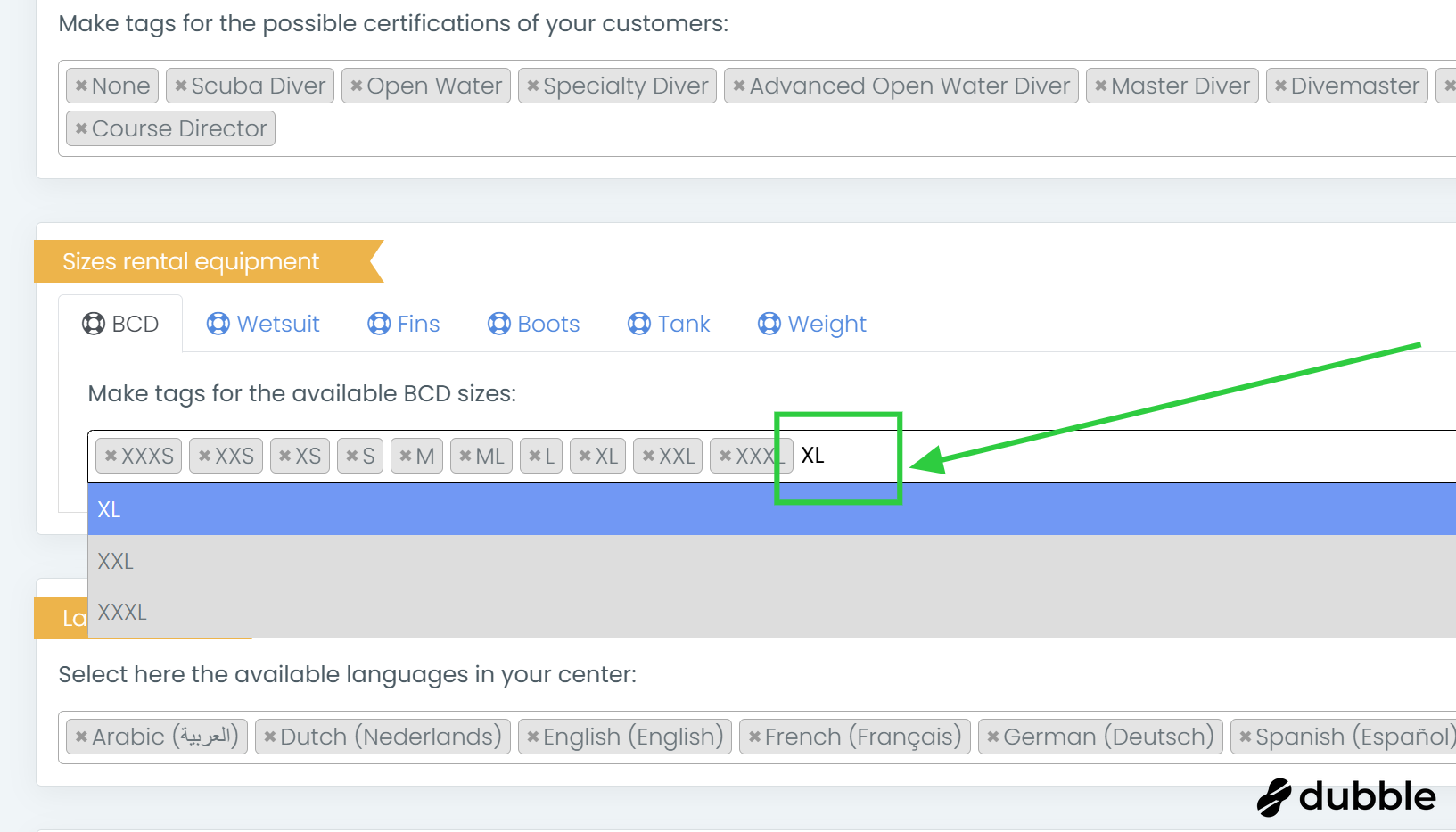Remove the Master Diver tag
Viewport: 1456px width, 832px height.
pos(1101,86)
